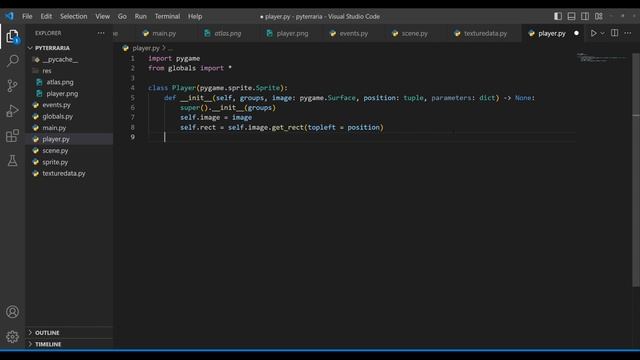This screenshot has width=640, height=360.
Task: Click 'super().__init__(groups)' code line
Action: (x=228, y=108)
